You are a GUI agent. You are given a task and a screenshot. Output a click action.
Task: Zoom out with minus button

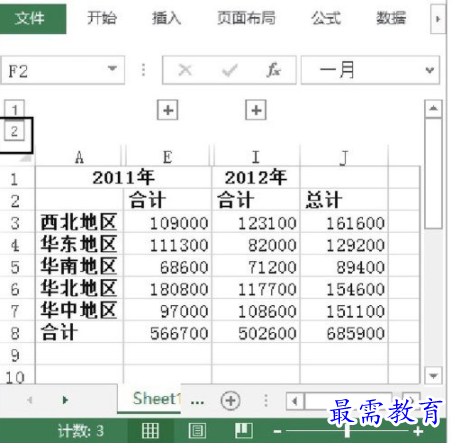tap(277, 432)
